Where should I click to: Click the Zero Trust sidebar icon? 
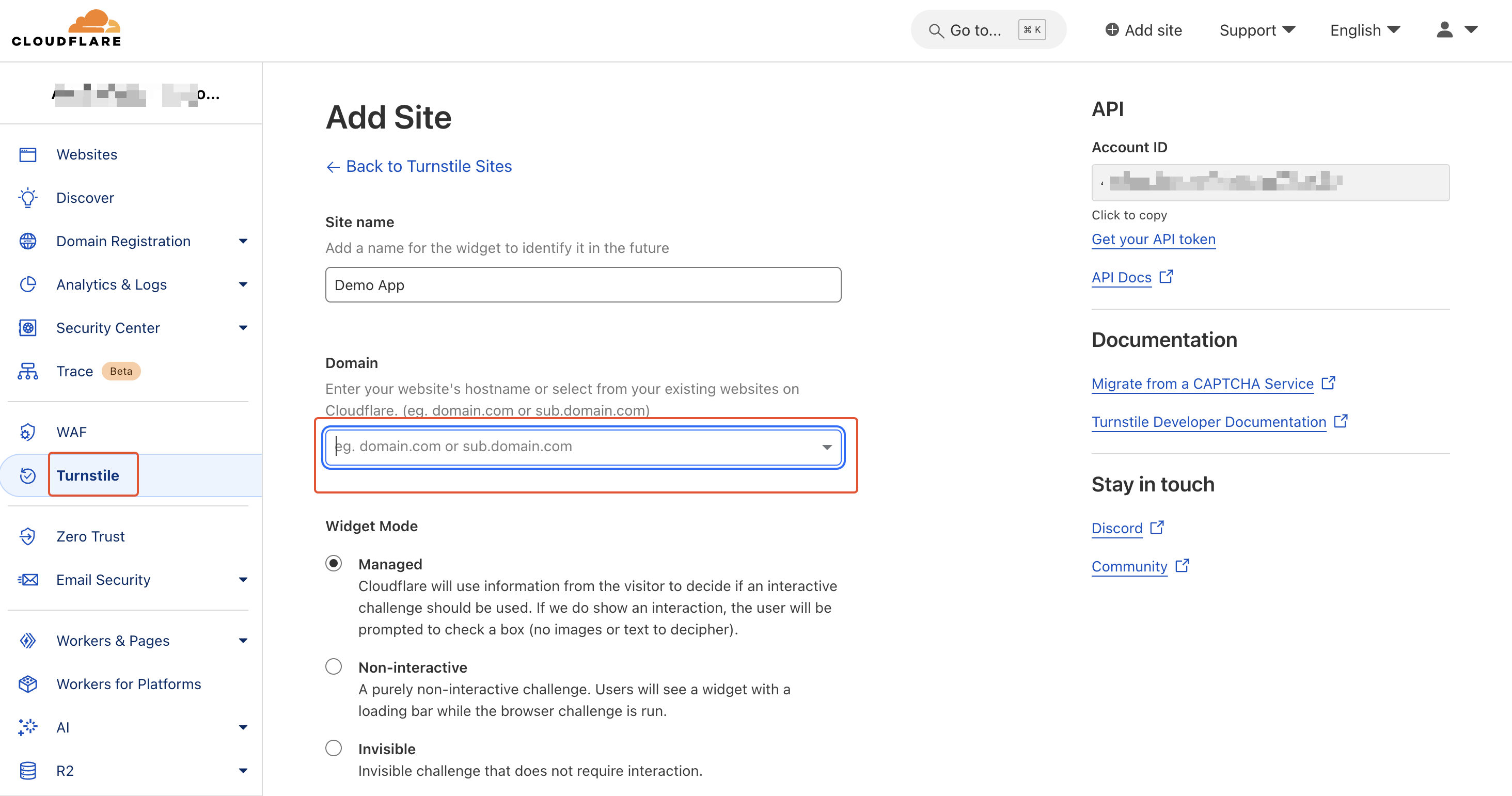pos(27,536)
